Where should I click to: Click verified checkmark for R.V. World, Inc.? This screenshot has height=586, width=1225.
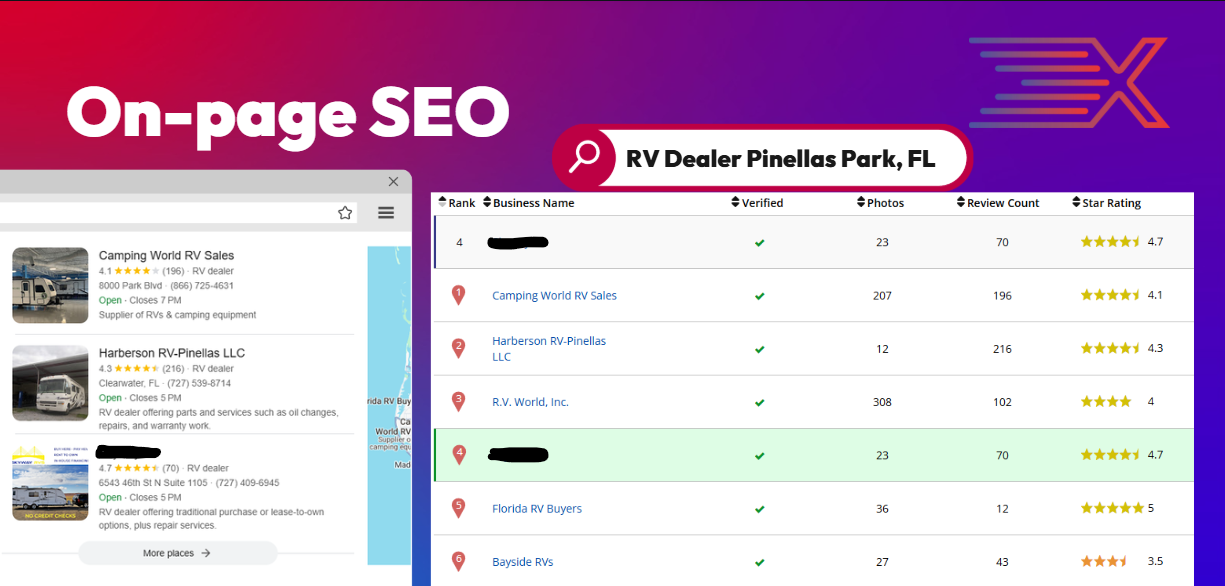(x=760, y=403)
